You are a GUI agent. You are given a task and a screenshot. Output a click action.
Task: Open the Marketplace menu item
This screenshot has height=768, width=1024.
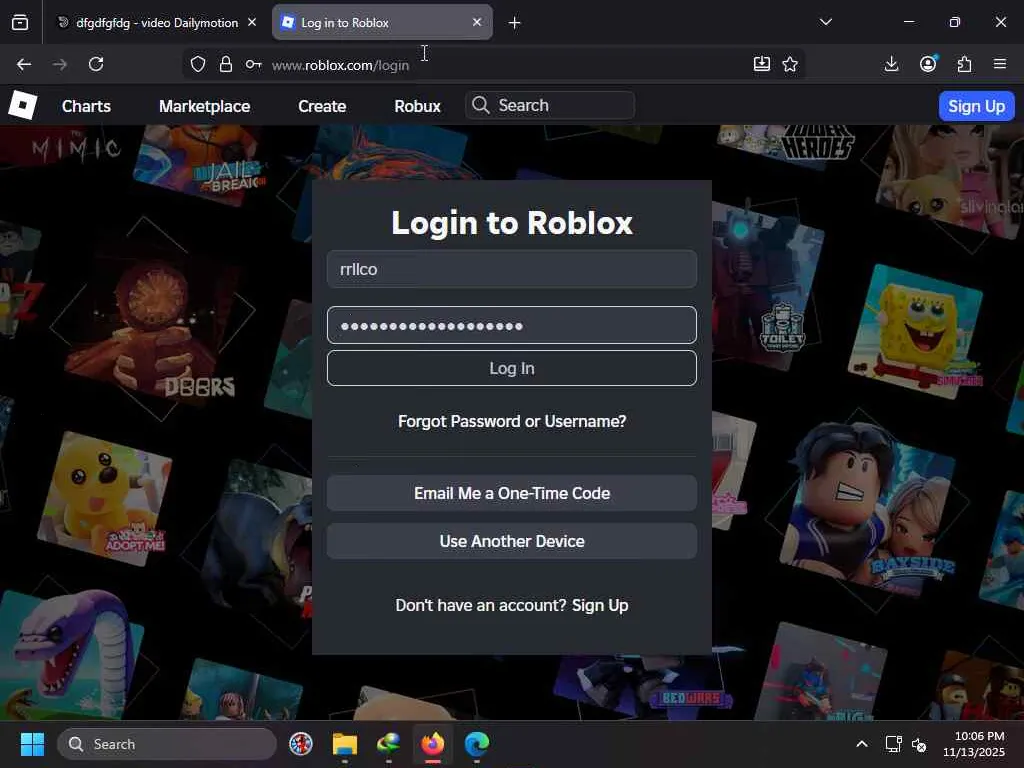(x=204, y=106)
